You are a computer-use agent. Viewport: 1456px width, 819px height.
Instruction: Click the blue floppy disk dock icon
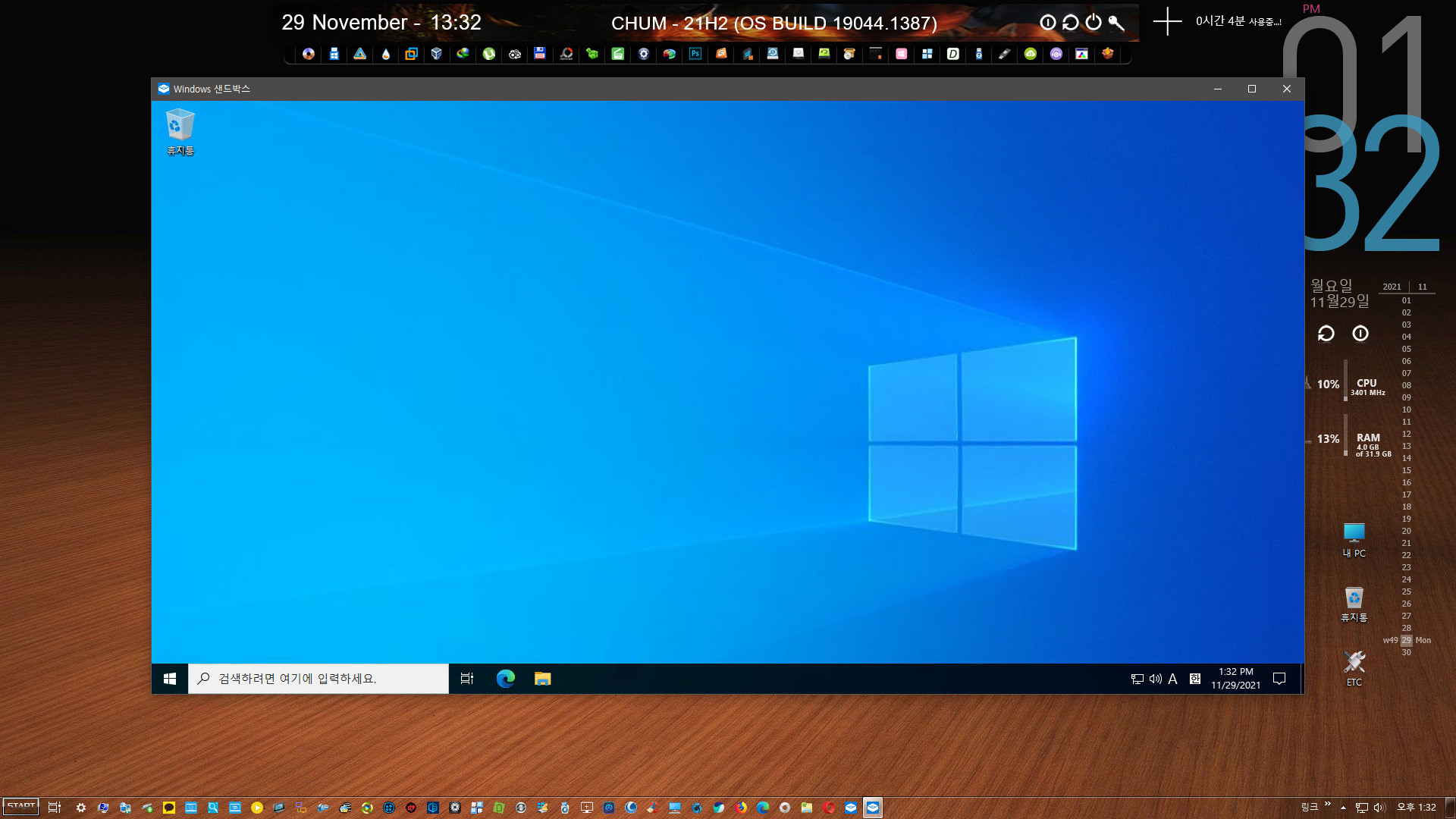click(x=540, y=53)
